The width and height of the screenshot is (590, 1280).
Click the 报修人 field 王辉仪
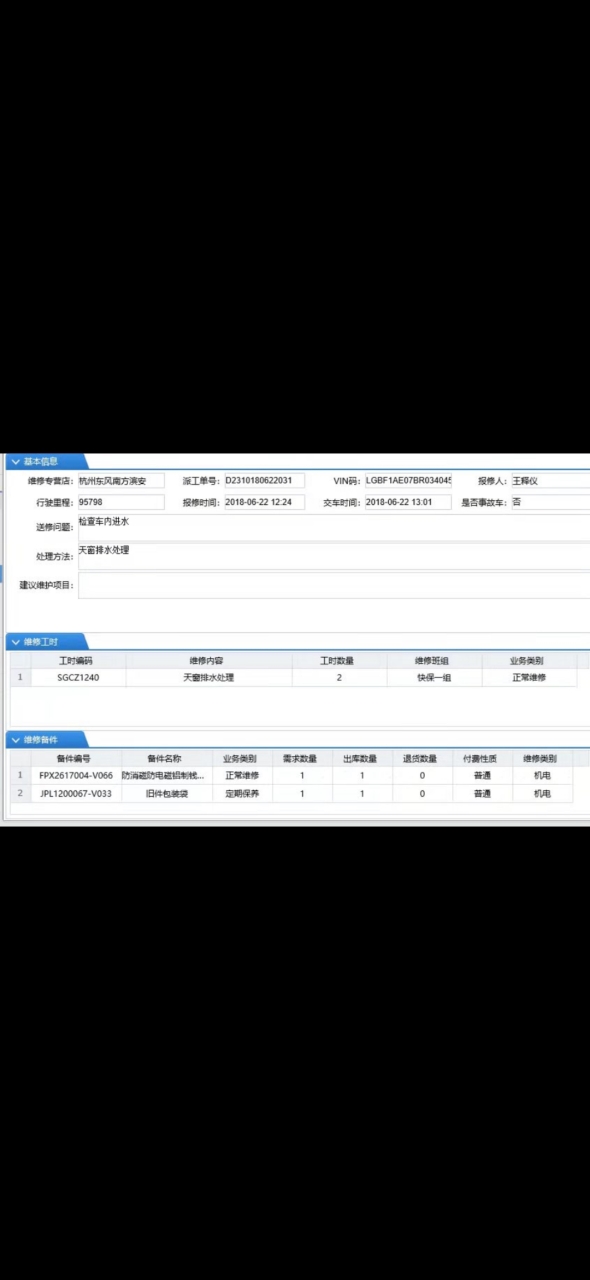[550, 481]
